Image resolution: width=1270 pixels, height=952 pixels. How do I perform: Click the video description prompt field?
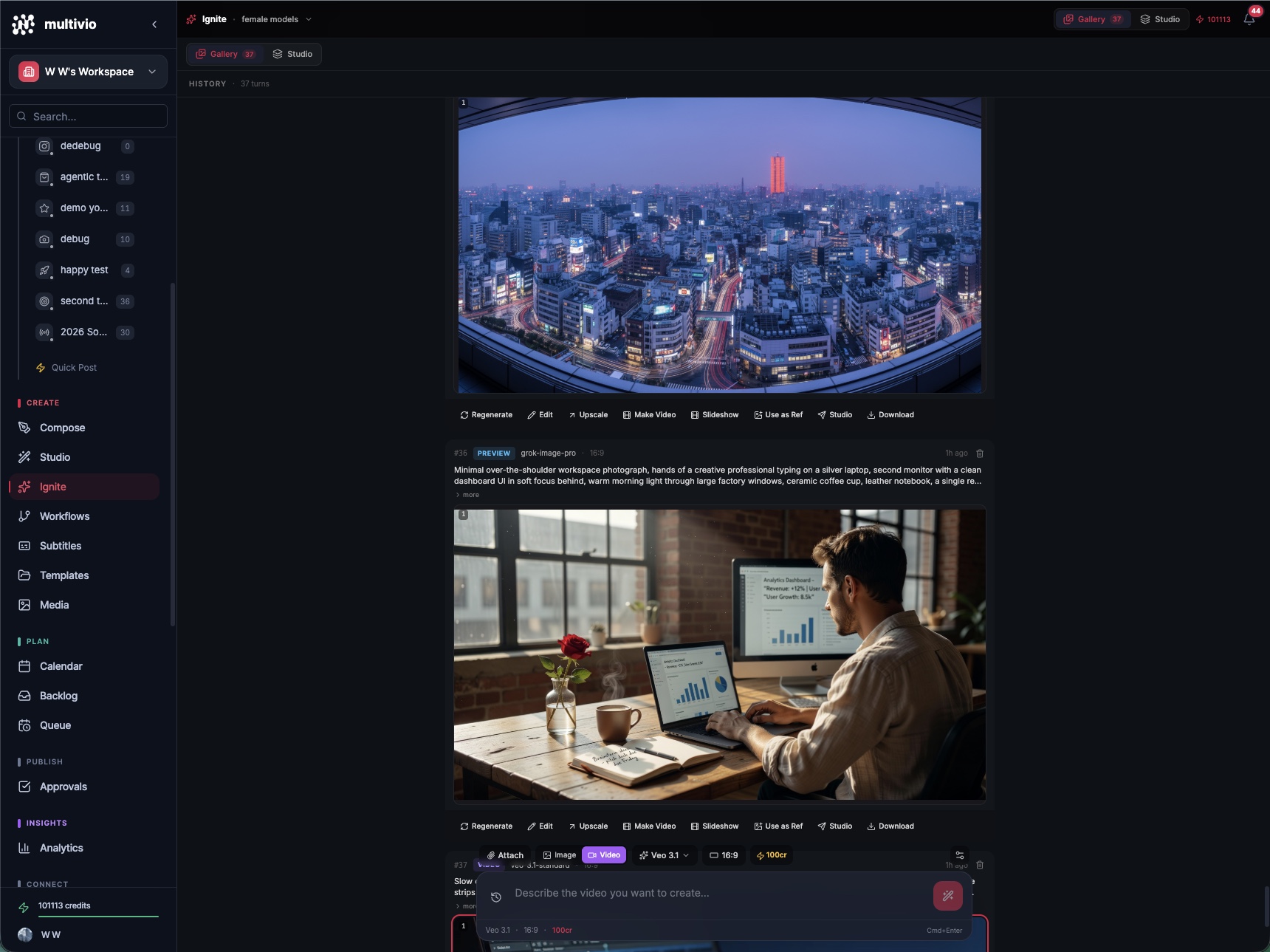pos(709,893)
